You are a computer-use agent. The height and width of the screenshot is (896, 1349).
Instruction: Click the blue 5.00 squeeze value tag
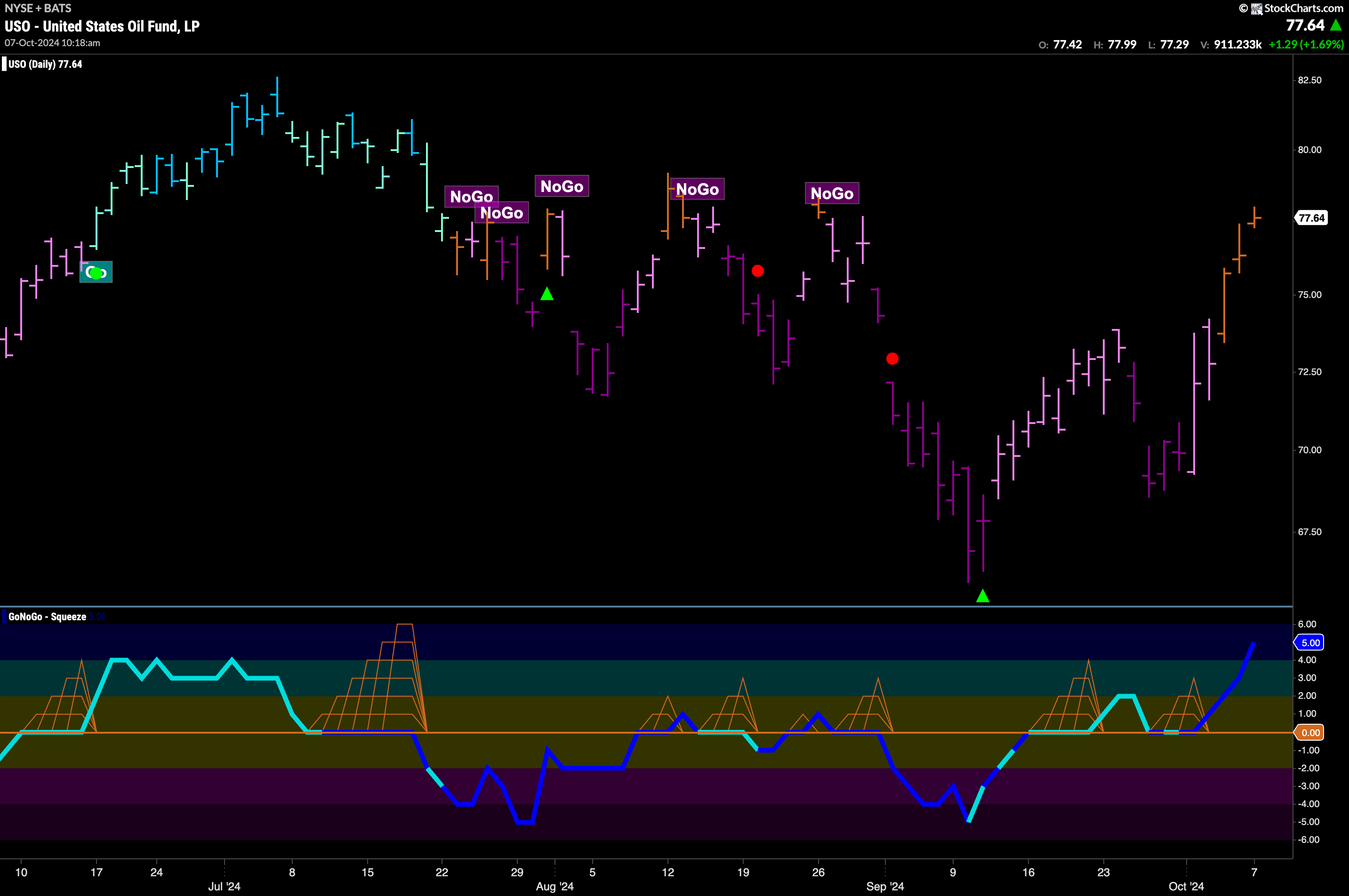click(1309, 643)
